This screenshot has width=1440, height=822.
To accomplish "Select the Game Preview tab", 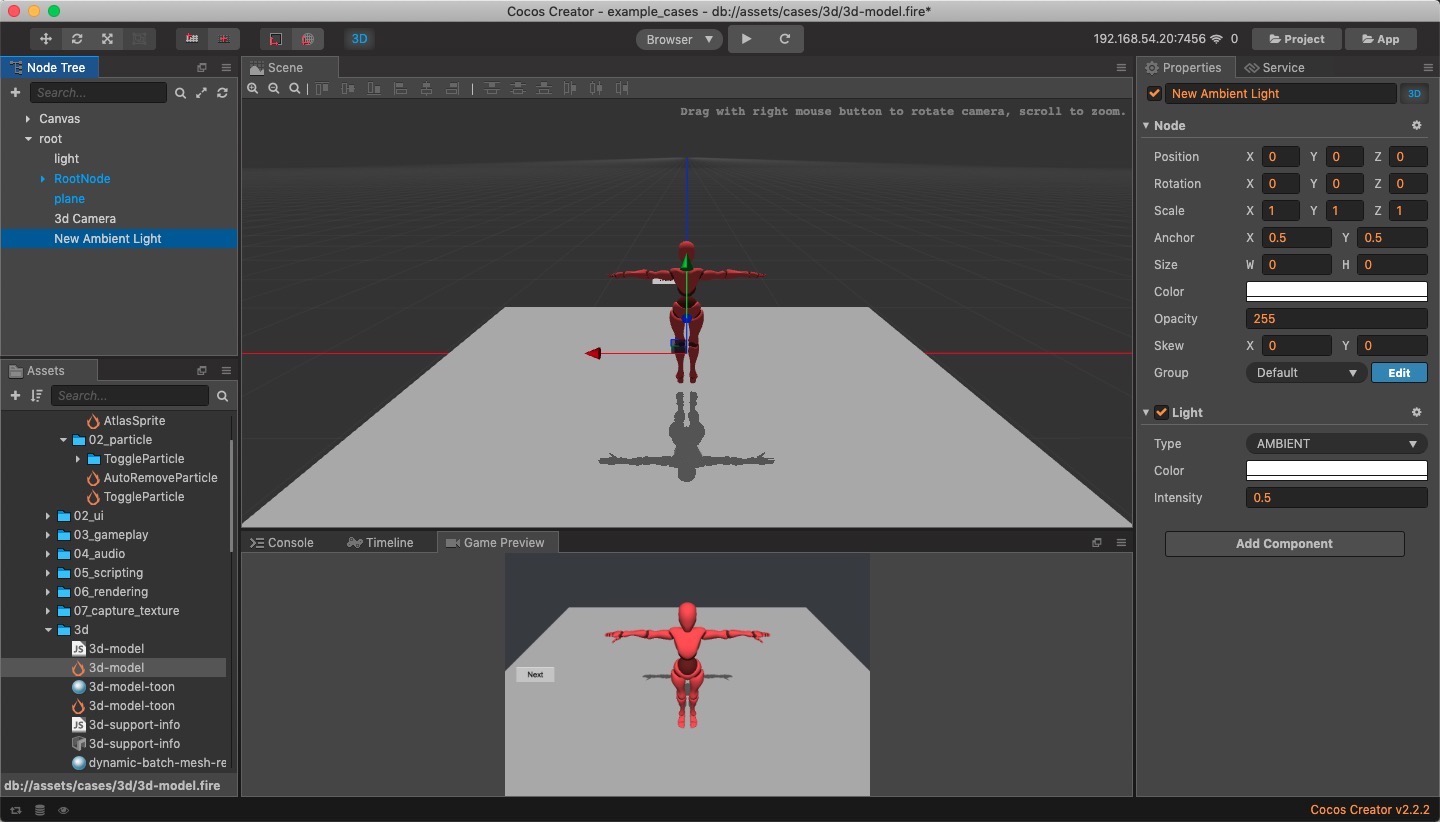I will pos(496,542).
